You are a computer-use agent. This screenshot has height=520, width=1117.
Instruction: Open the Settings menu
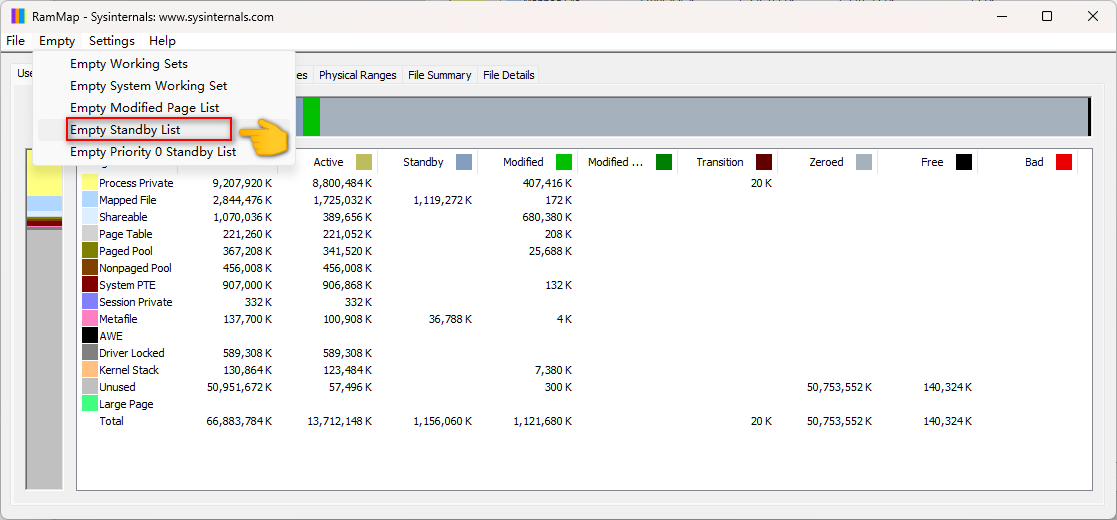pyautogui.click(x=112, y=41)
